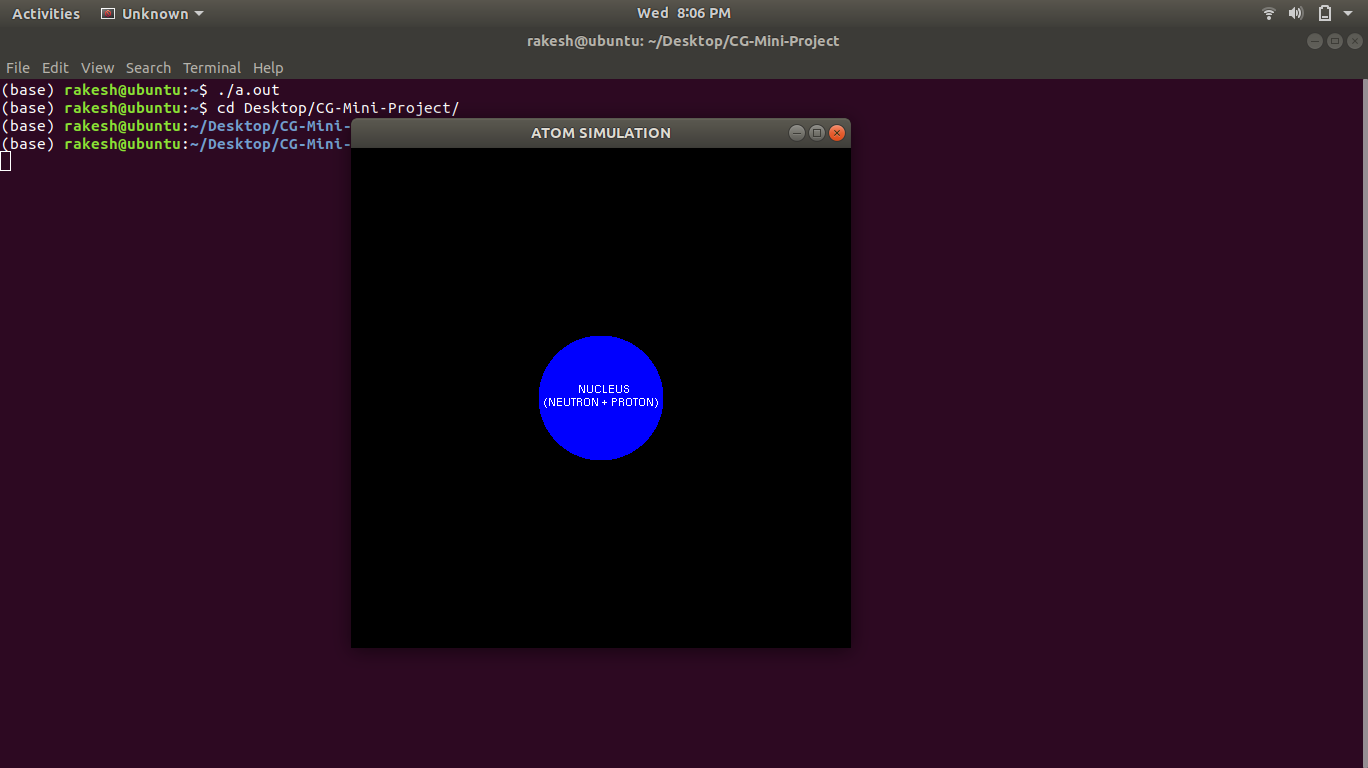This screenshot has height=768, width=1368.
Task: Click the ATOM SIMULATION title bar text
Action: (601, 133)
